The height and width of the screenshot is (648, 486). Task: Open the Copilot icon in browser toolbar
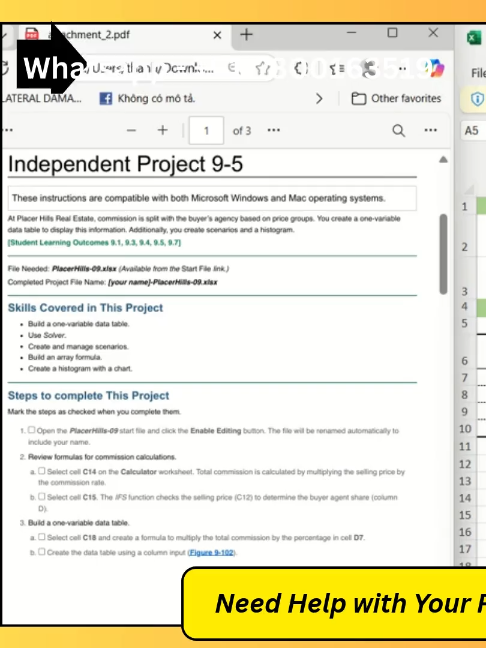(436, 68)
